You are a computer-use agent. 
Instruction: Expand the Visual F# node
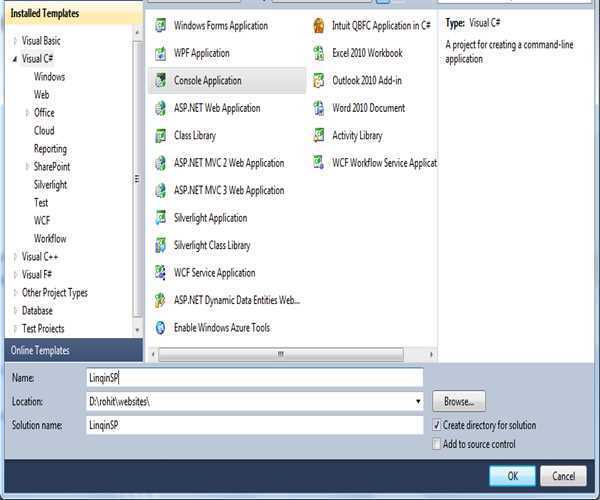(15, 275)
